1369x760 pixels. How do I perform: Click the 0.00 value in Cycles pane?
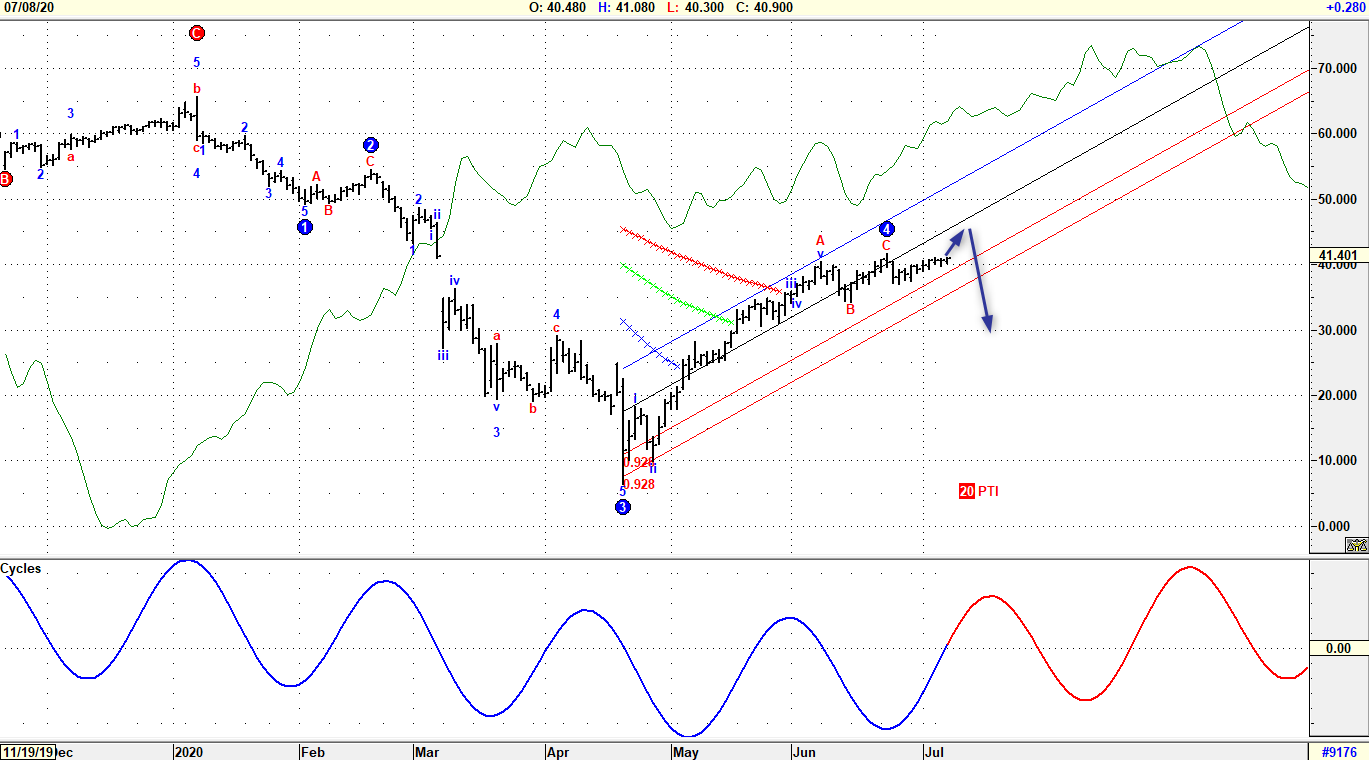pyautogui.click(x=1338, y=649)
